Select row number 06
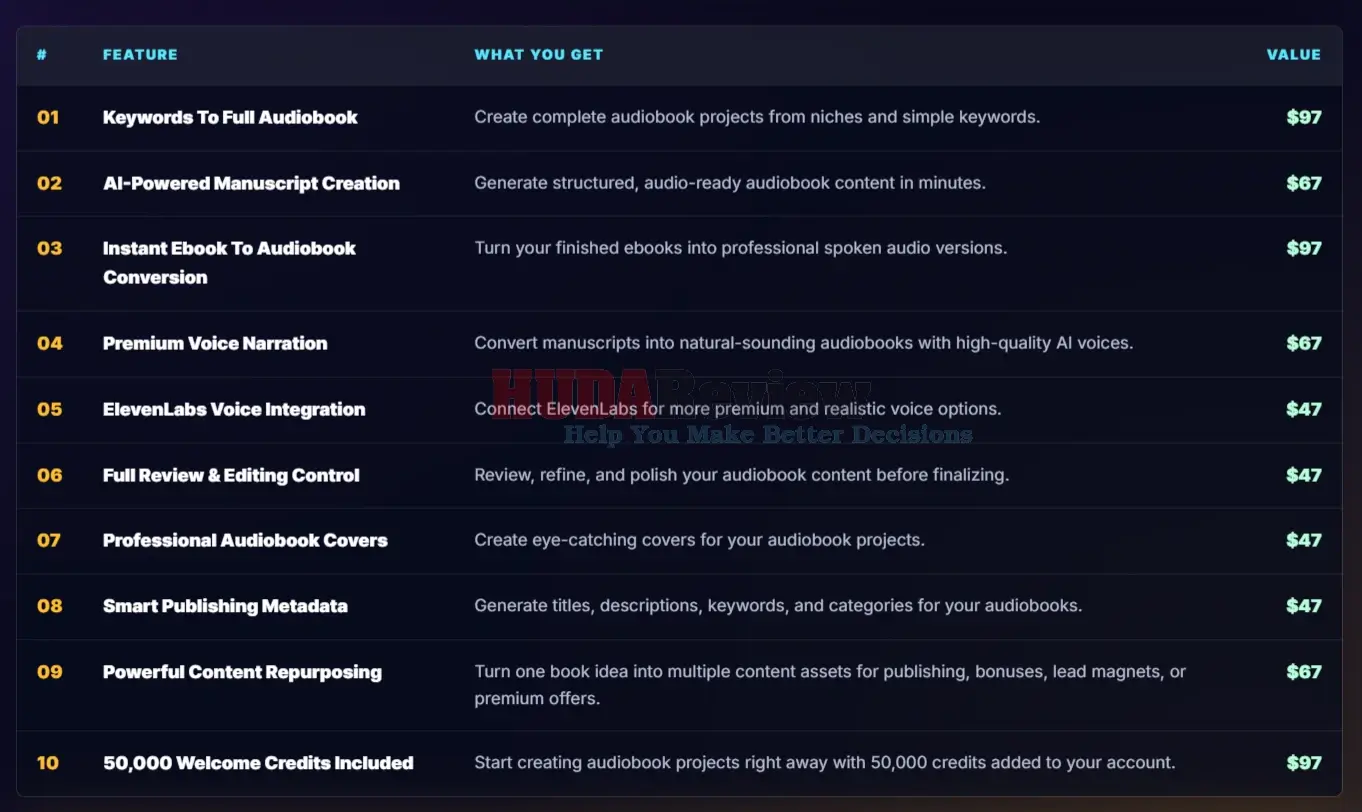 (x=49, y=475)
